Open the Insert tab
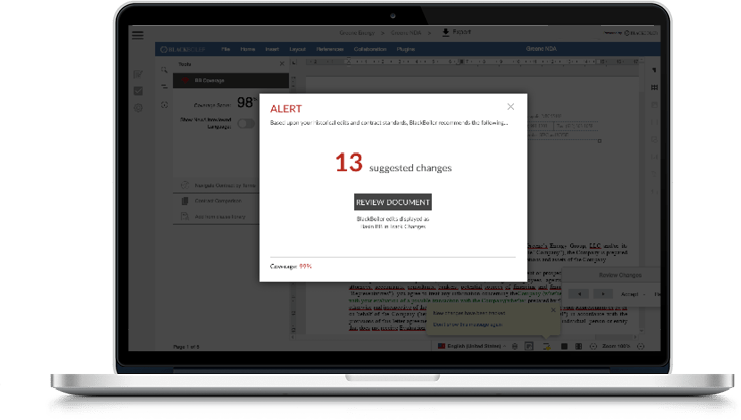This screenshot has height=420, width=741. pos(272,49)
